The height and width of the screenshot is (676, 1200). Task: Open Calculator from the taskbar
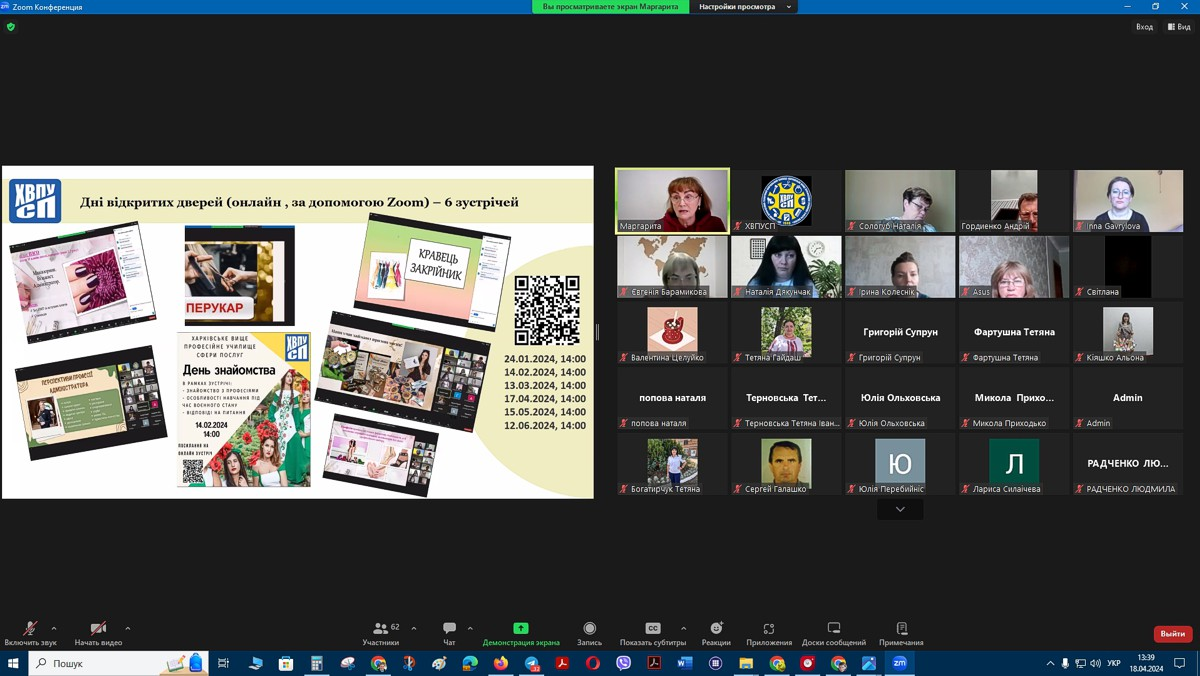click(x=317, y=663)
